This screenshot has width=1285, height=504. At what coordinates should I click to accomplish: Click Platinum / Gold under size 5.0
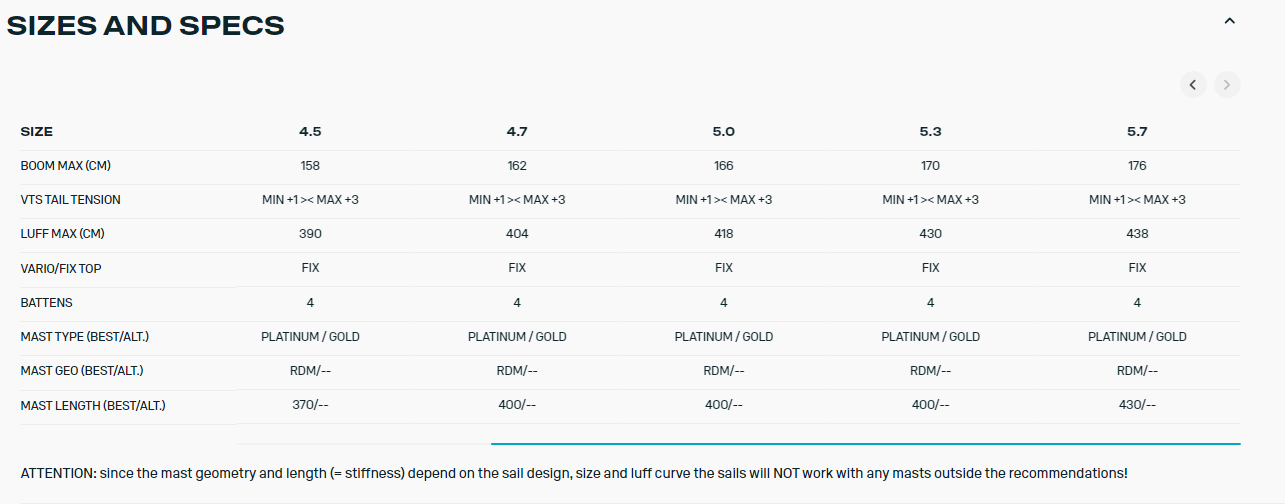tap(724, 337)
